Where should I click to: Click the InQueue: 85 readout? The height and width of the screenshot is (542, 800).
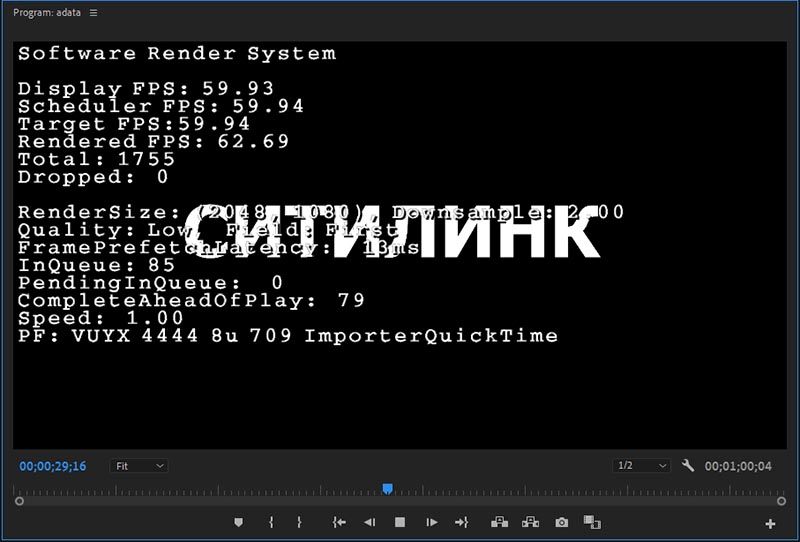click(96, 265)
